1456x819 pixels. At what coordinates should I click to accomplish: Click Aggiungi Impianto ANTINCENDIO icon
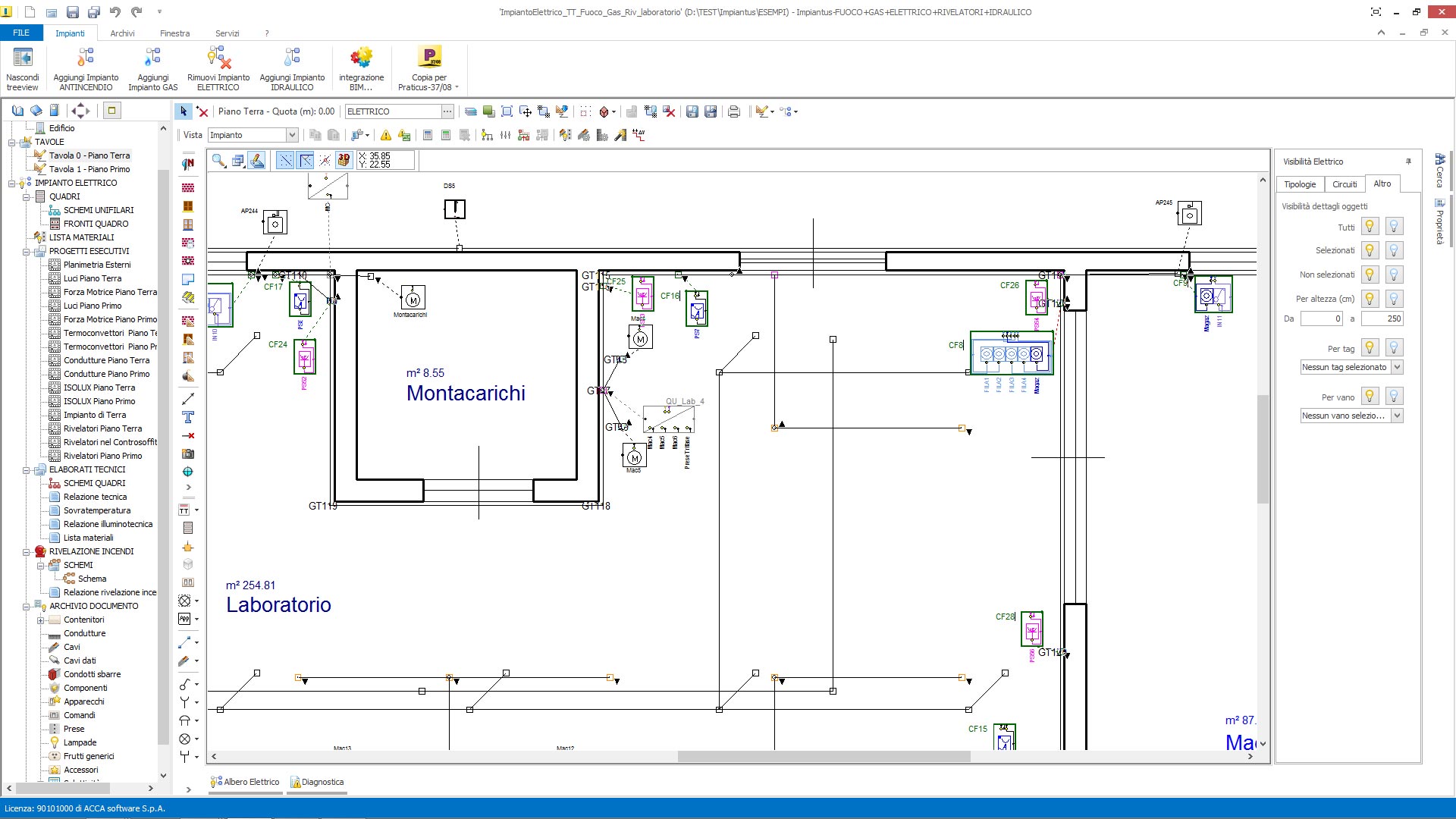point(86,58)
